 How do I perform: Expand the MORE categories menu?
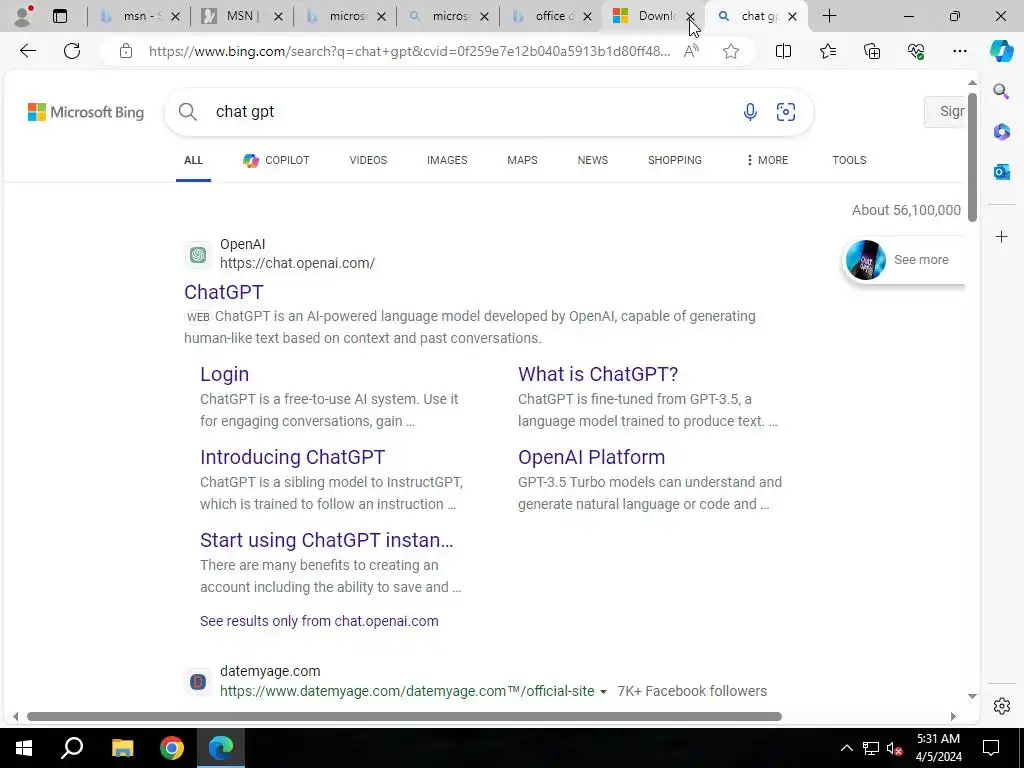click(767, 160)
